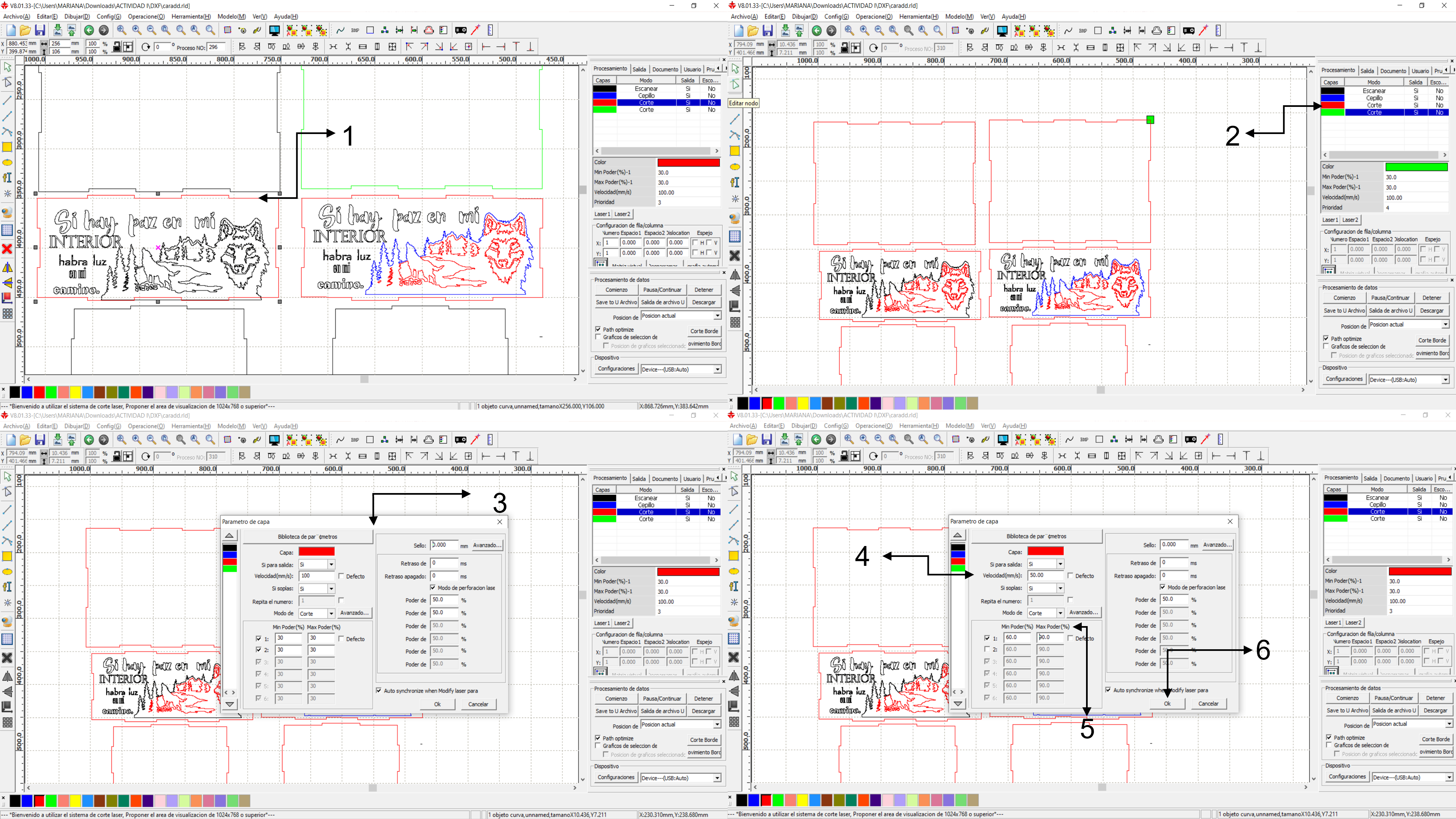Image resolution: width=1456 pixels, height=819 pixels.
Task: Click the Max Poder field showing 90.0
Action: [1050, 637]
